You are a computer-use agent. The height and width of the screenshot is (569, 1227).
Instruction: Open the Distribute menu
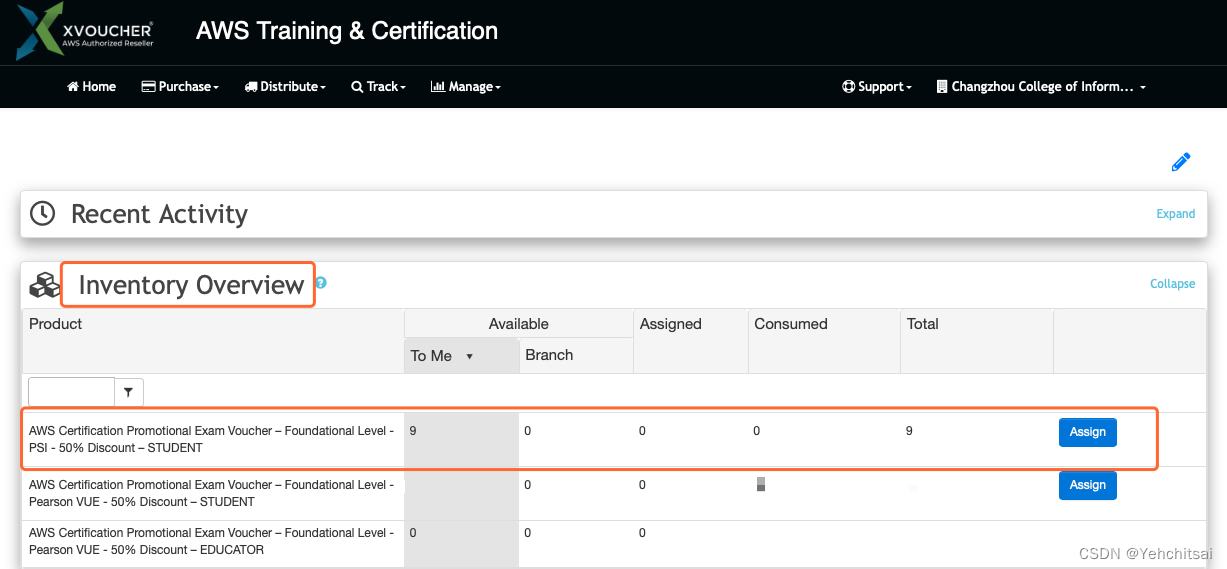pyautogui.click(x=285, y=87)
